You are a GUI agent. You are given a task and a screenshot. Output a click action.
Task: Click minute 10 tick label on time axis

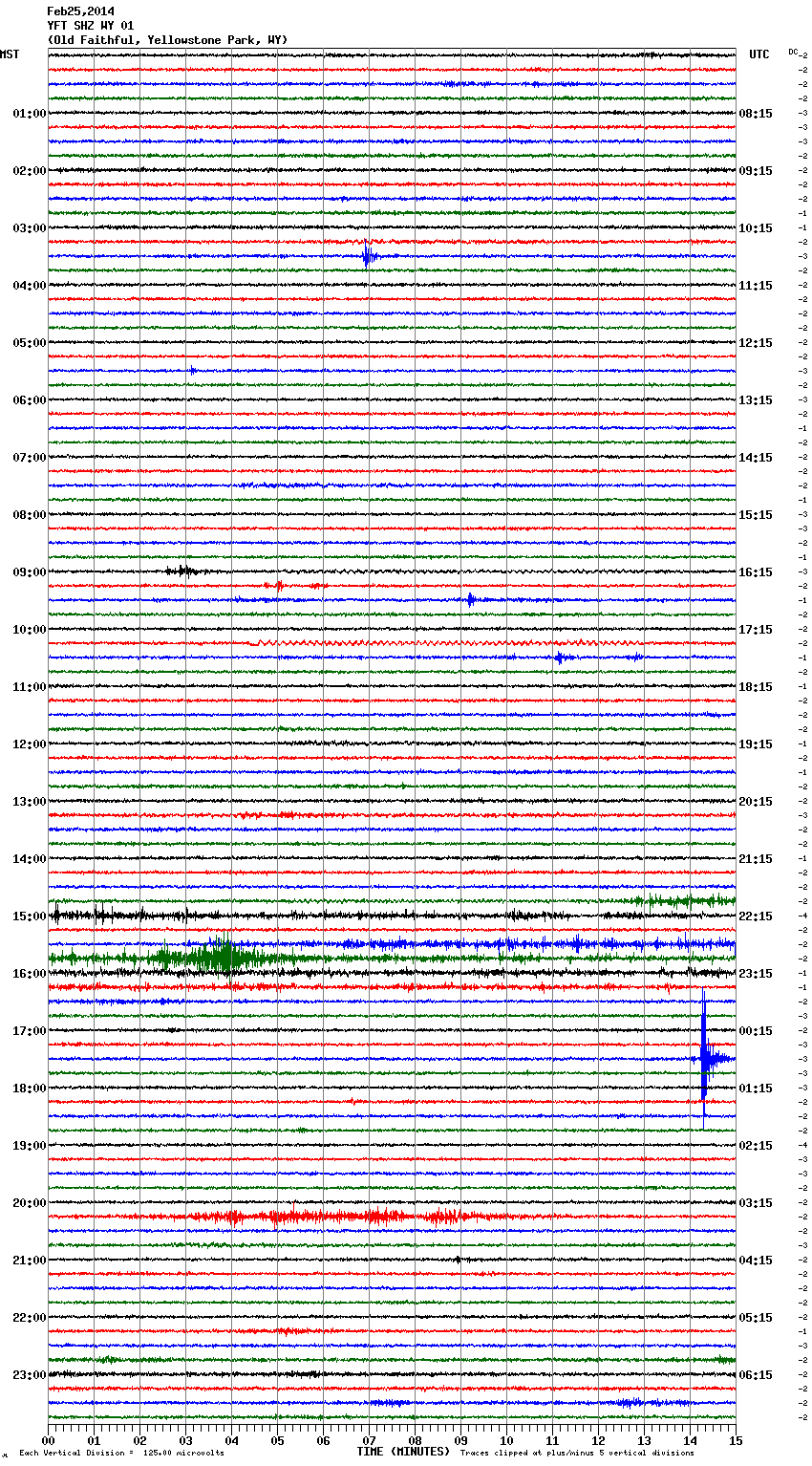506,1440
